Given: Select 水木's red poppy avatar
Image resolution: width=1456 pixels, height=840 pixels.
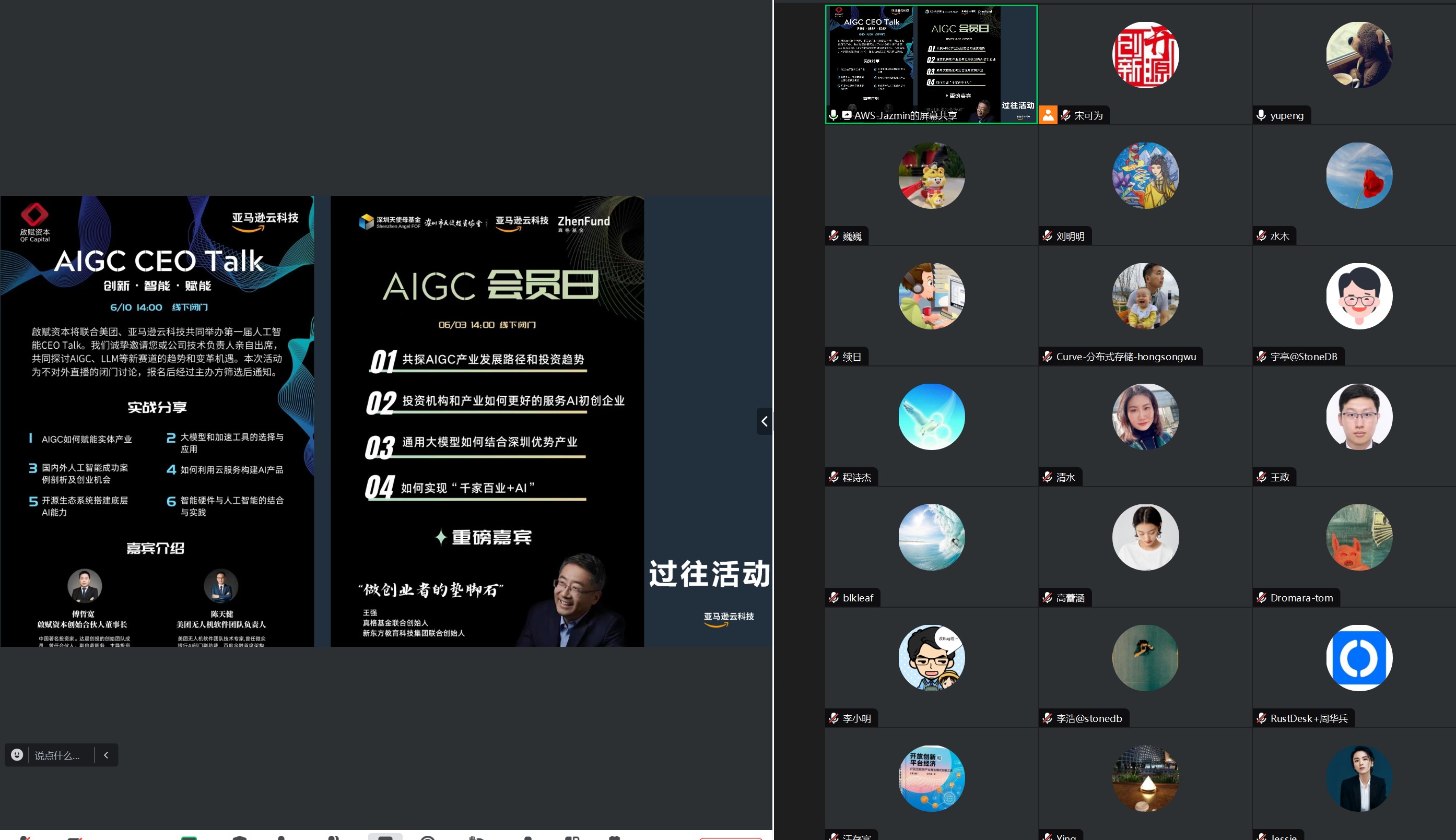Looking at the screenshot, I should click(1359, 175).
